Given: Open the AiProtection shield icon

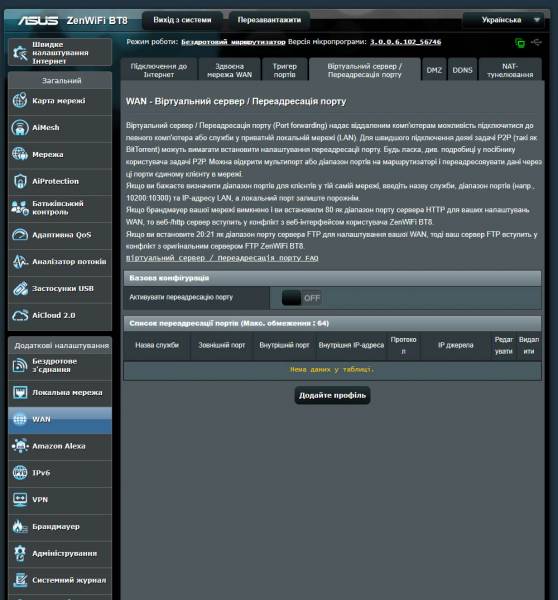Looking at the screenshot, I should click(20, 181).
